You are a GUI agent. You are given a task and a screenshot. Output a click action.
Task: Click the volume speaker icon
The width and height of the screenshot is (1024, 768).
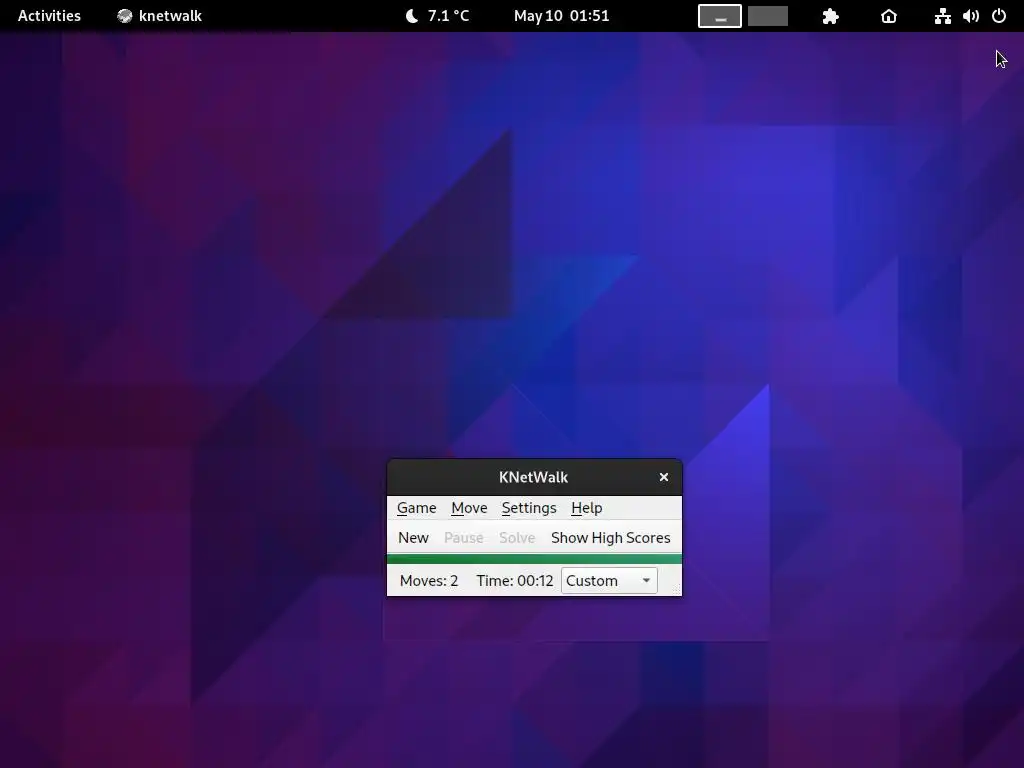971,16
